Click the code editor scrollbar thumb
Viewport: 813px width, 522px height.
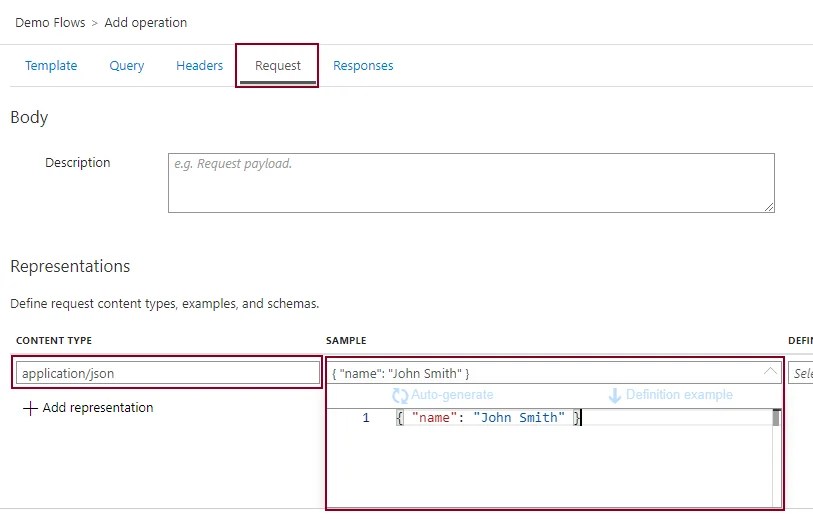click(776, 418)
